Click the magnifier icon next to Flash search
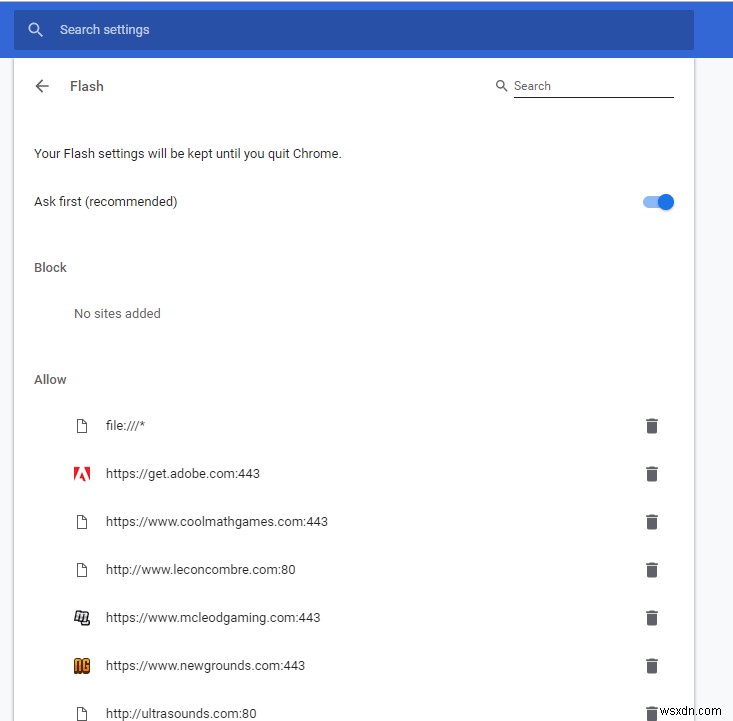 pos(501,86)
